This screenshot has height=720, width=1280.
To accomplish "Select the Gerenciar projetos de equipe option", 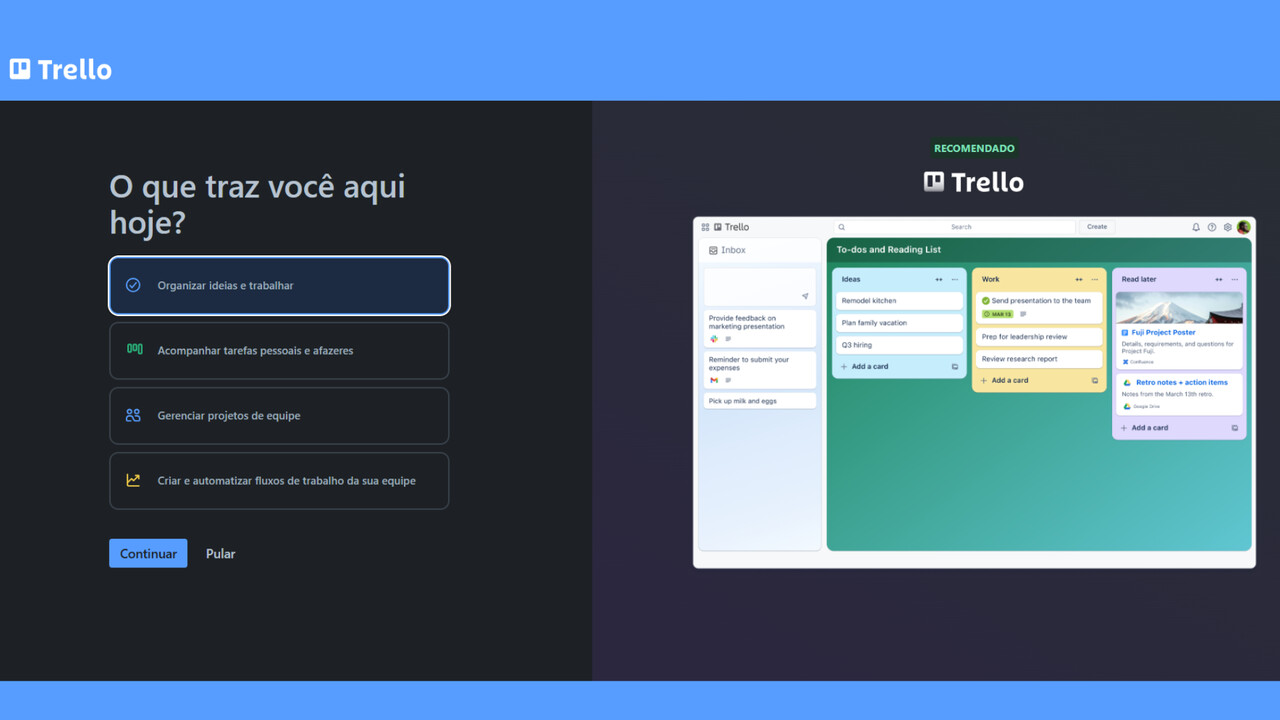I will coord(279,416).
